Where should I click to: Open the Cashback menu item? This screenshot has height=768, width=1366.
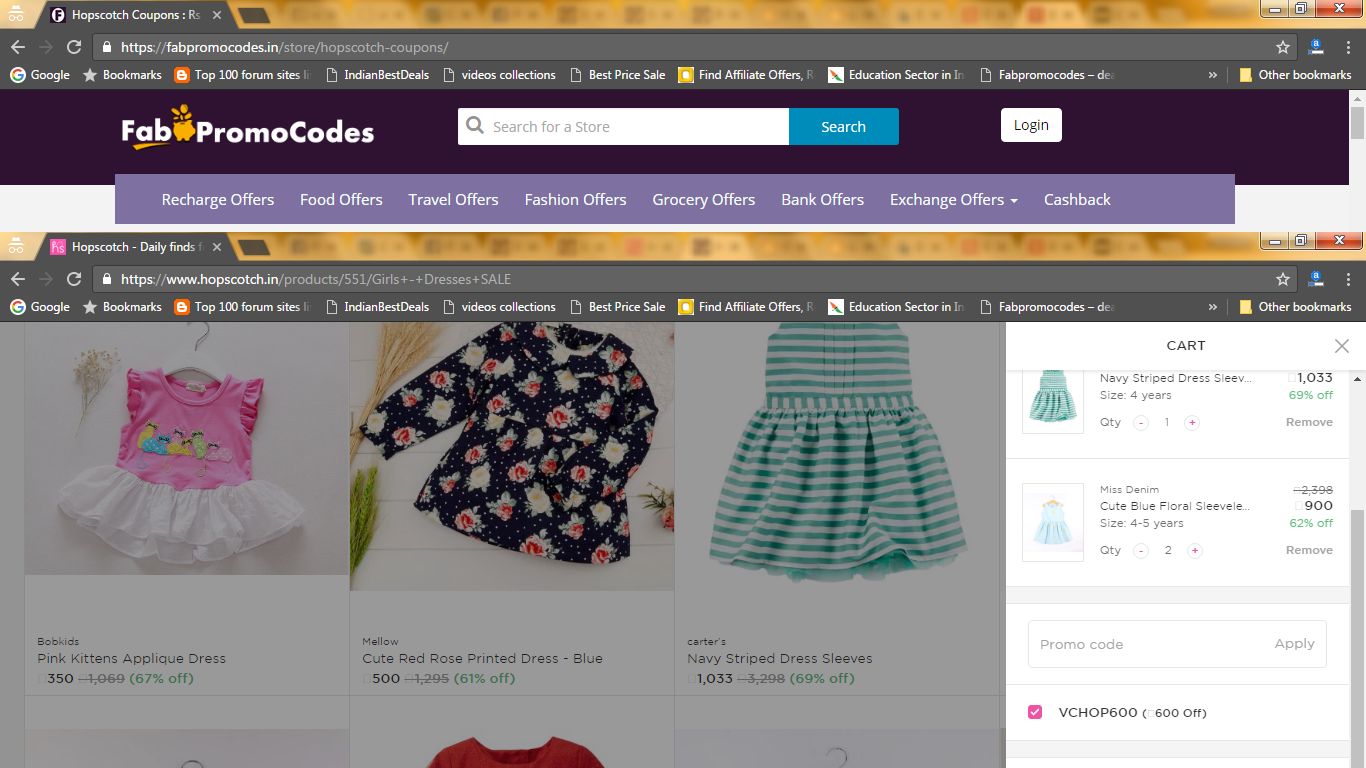click(x=1077, y=199)
